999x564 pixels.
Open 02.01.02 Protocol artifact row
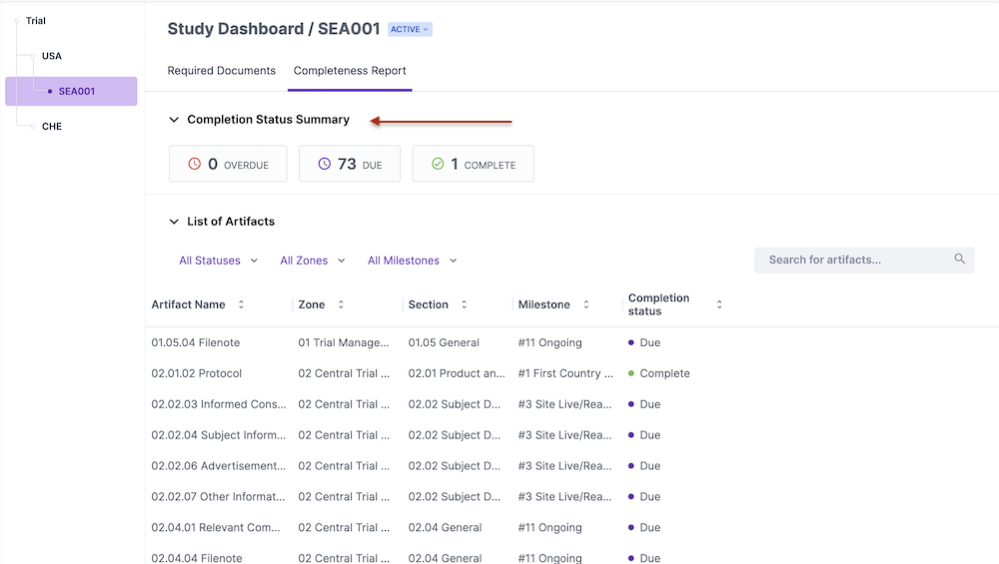[x=196, y=373]
